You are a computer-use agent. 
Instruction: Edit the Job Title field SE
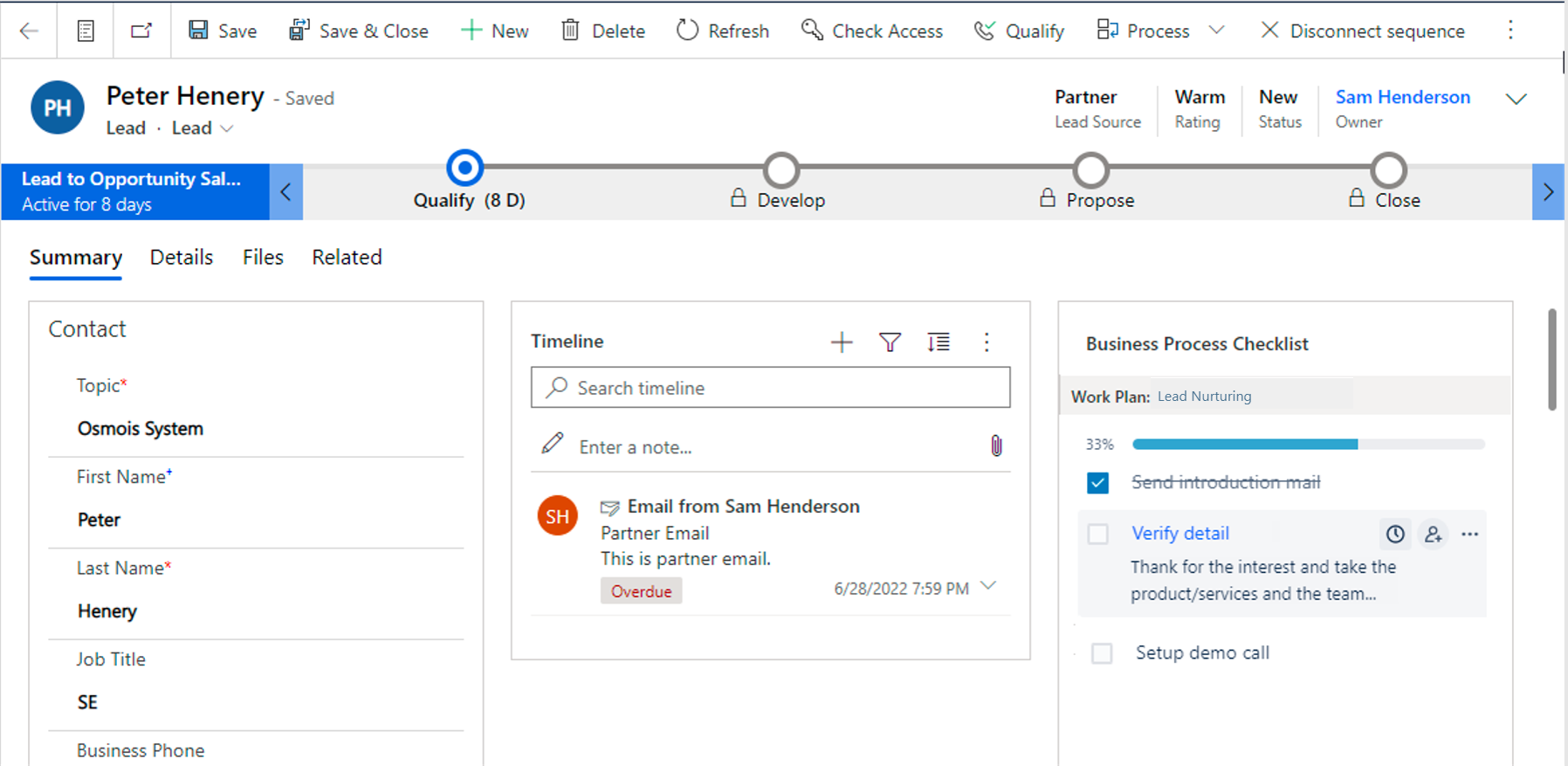(x=256, y=702)
